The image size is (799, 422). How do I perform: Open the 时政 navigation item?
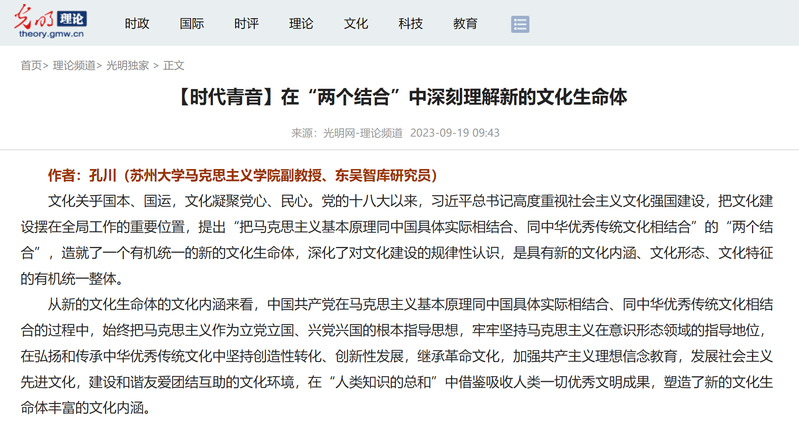137,23
